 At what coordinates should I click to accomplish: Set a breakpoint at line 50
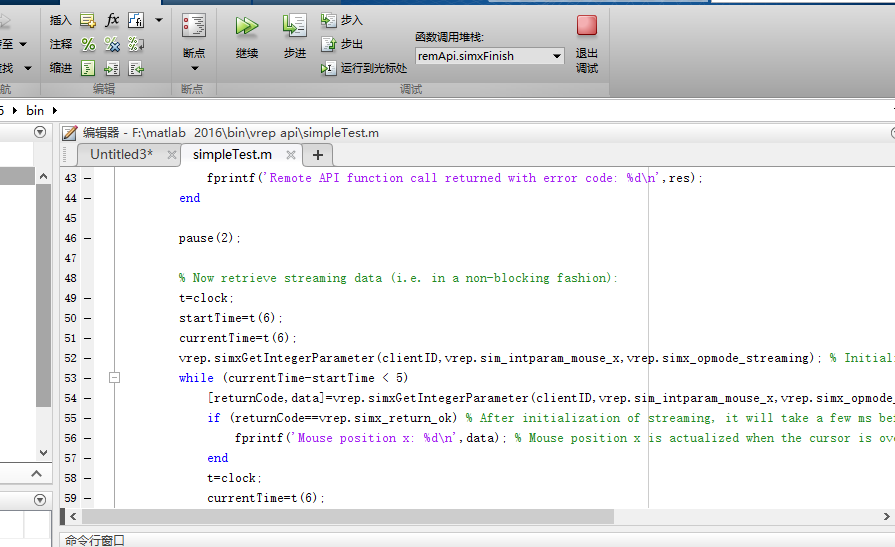point(87,318)
